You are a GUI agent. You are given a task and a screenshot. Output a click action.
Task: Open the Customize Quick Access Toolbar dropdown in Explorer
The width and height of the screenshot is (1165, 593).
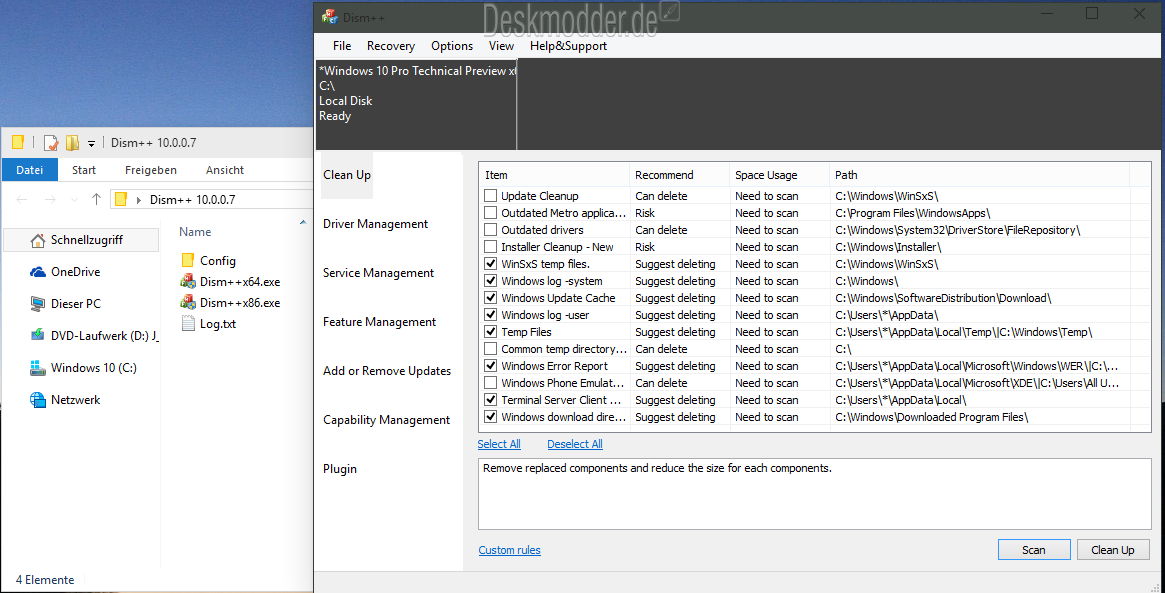point(91,143)
